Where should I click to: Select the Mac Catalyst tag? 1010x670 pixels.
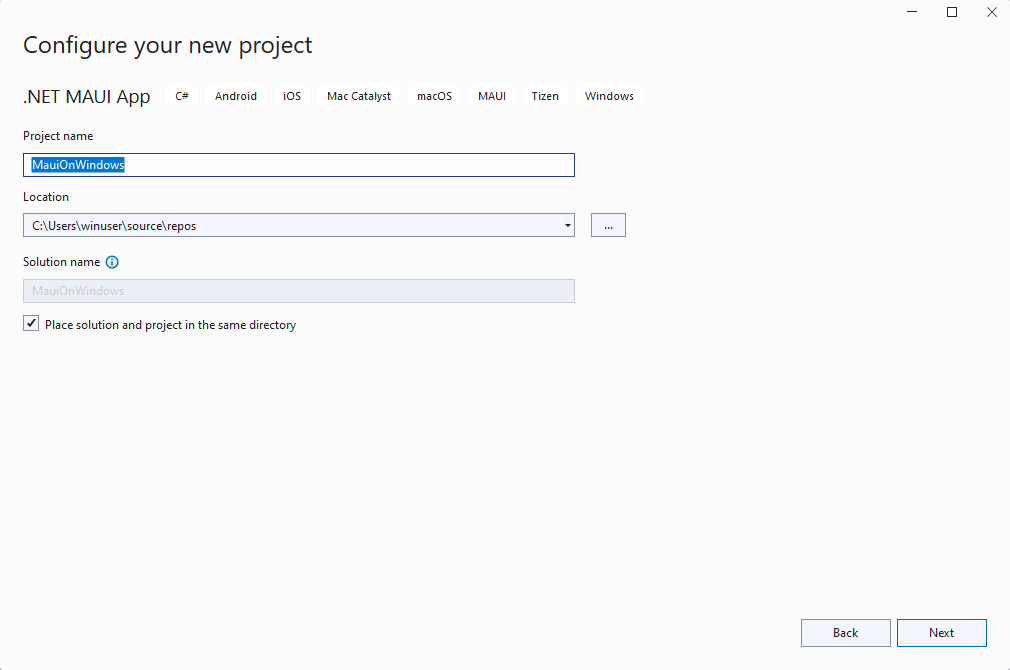358,96
